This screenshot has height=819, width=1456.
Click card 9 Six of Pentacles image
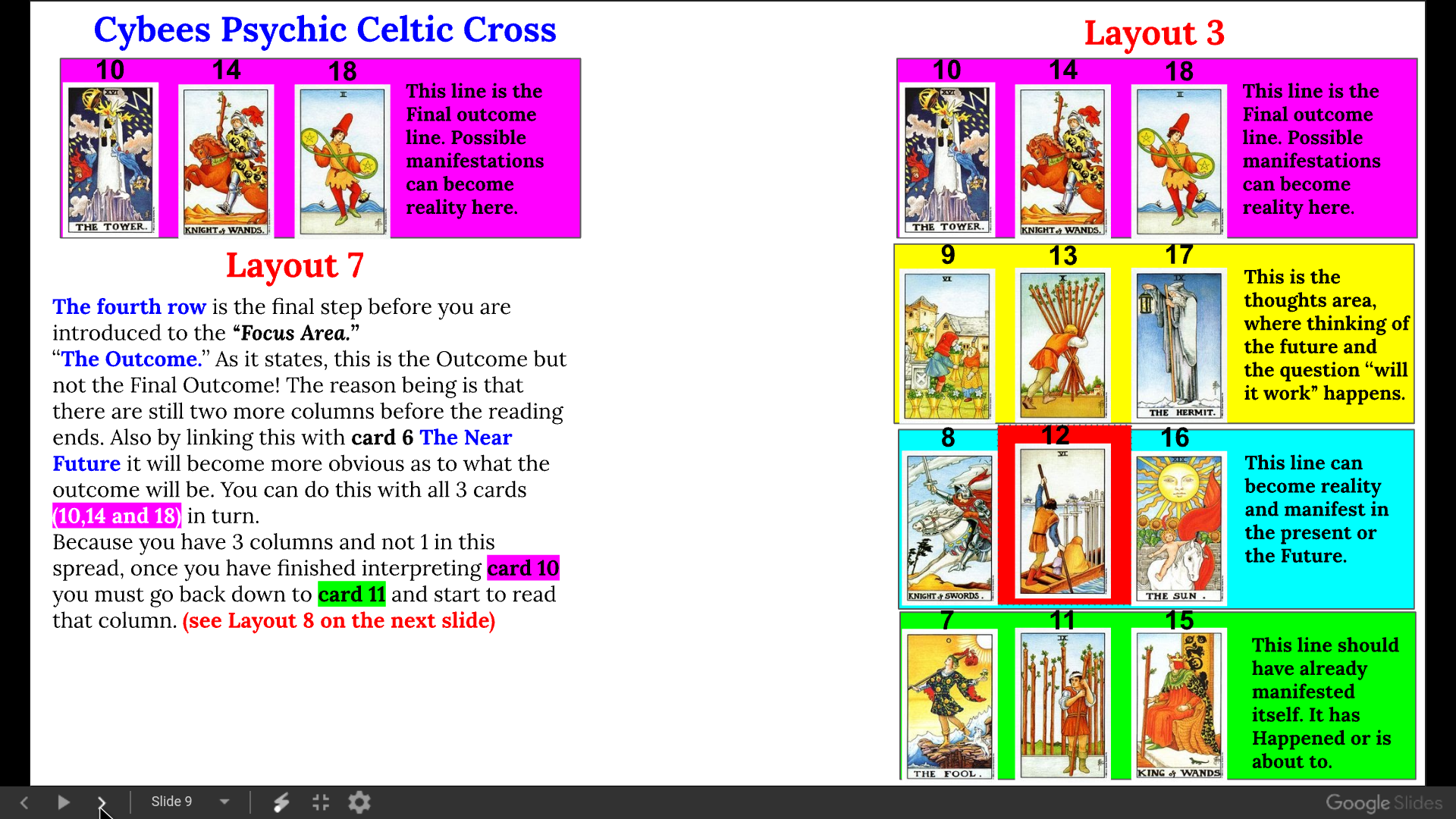click(947, 346)
